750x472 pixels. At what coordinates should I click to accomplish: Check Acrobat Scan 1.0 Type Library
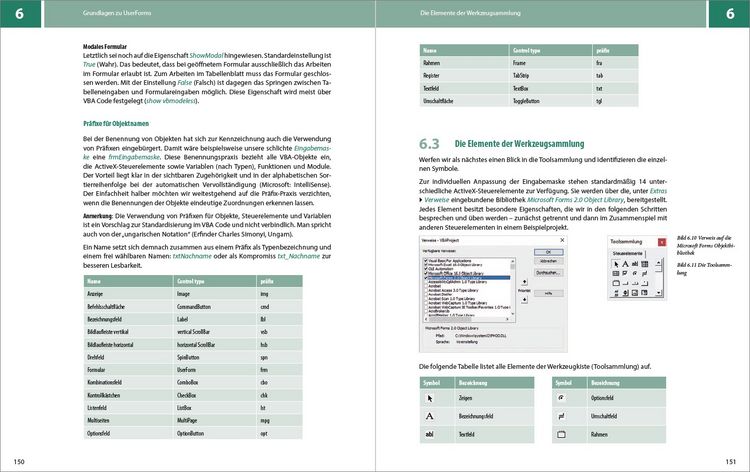[x=426, y=298]
